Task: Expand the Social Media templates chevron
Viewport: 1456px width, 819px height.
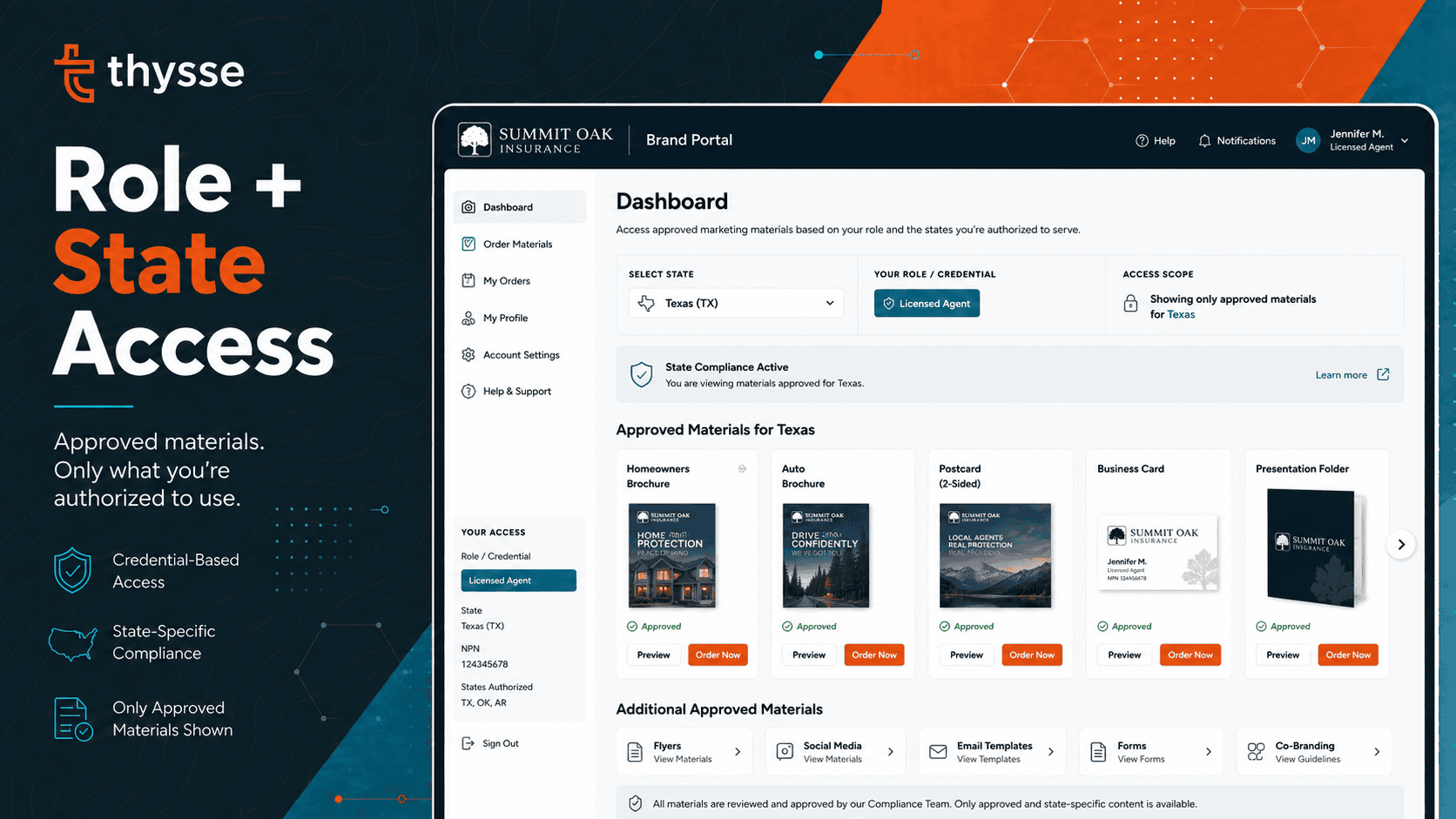Action: pos(890,752)
